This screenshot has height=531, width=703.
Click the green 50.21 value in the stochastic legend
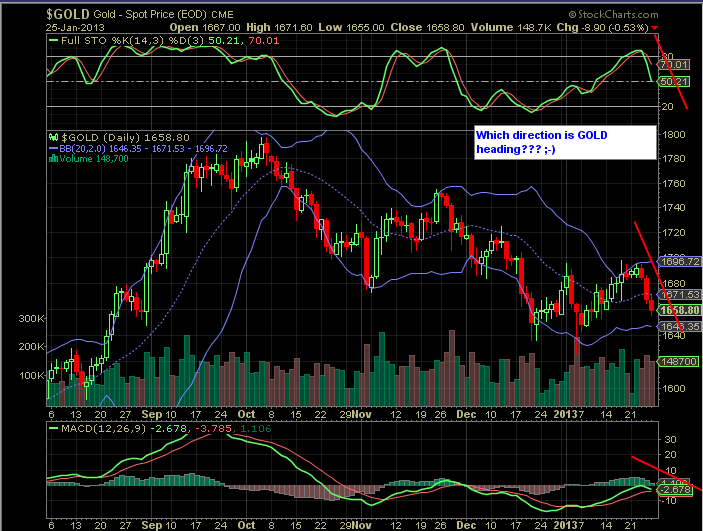pyautogui.click(x=224, y=40)
